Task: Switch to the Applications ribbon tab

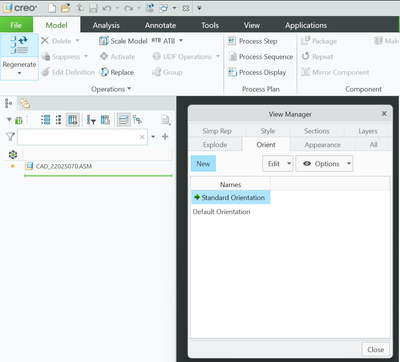Action: [x=306, y=25]
